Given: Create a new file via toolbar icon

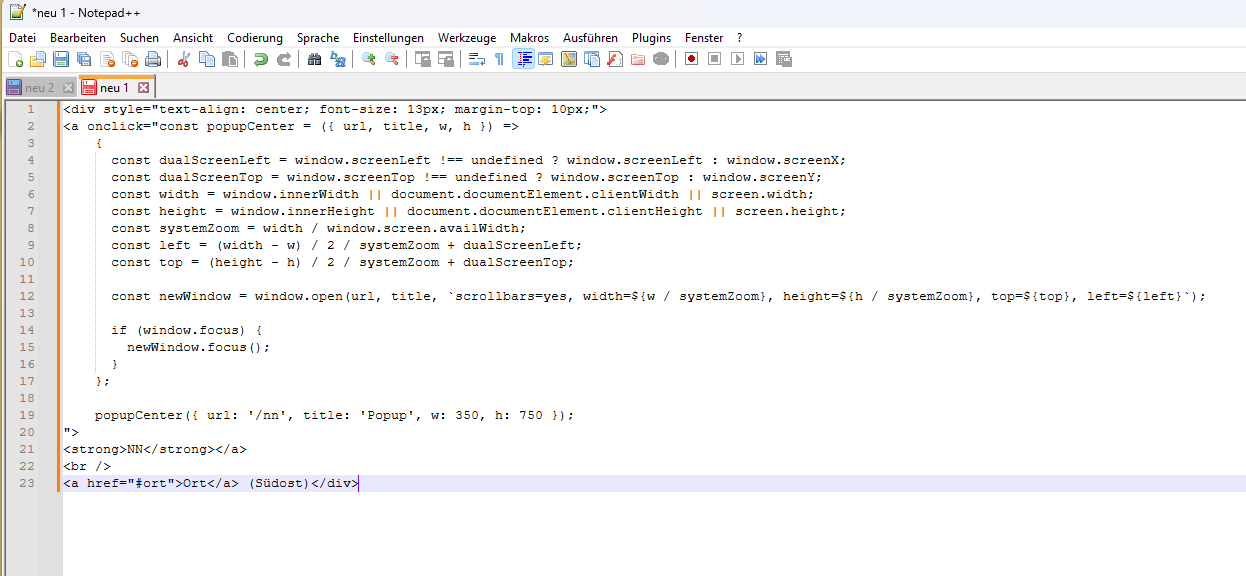Looking at the screenshot, I should [x=15, y=60].
